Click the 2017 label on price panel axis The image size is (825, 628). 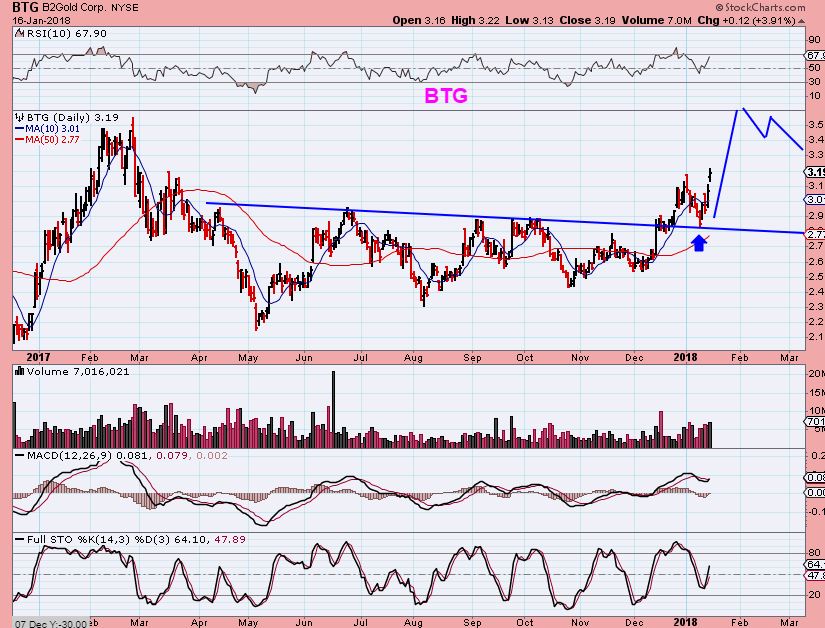pyautogui.click(x=38, y=358)
